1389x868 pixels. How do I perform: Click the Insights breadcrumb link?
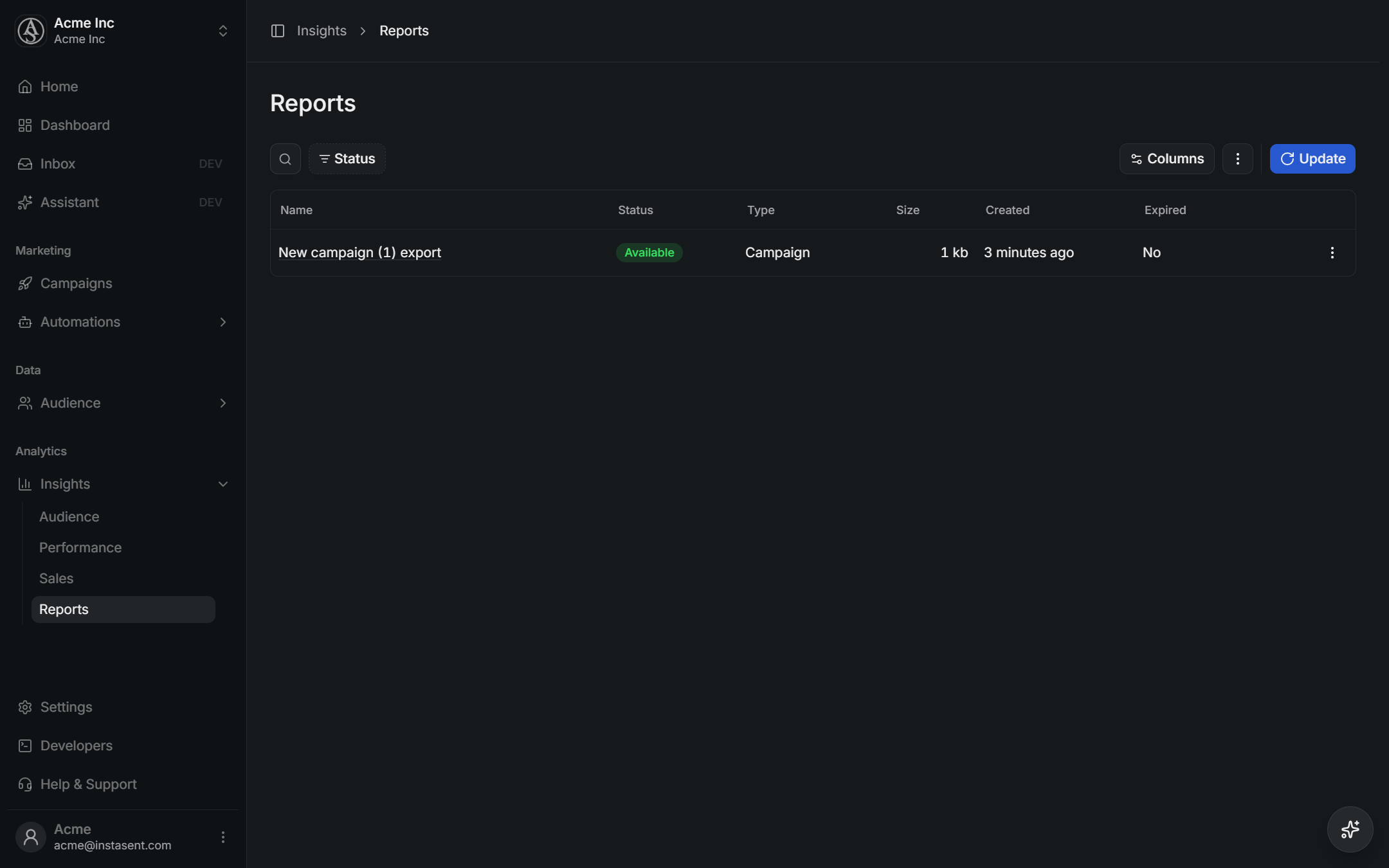point(322,31)
